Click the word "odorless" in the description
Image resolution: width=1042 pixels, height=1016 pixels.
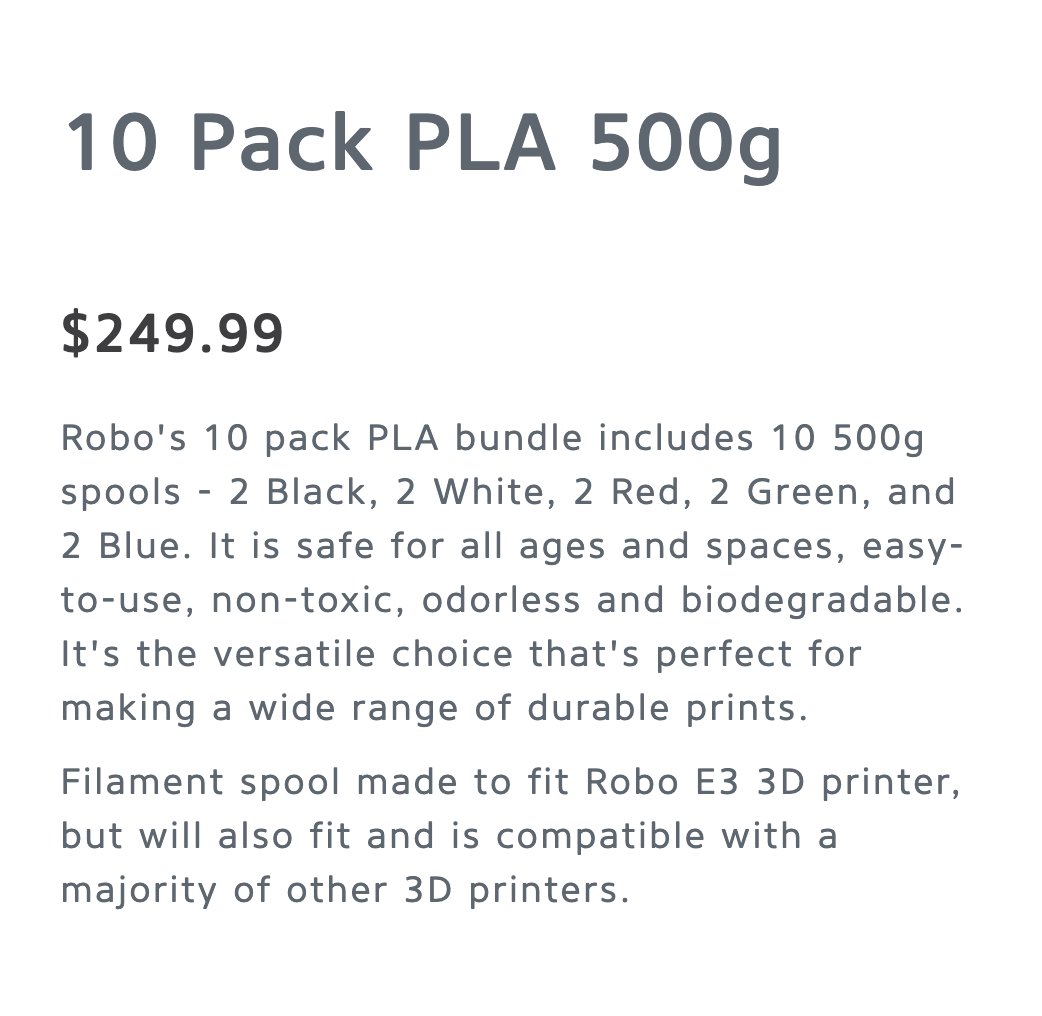[501, 601]
